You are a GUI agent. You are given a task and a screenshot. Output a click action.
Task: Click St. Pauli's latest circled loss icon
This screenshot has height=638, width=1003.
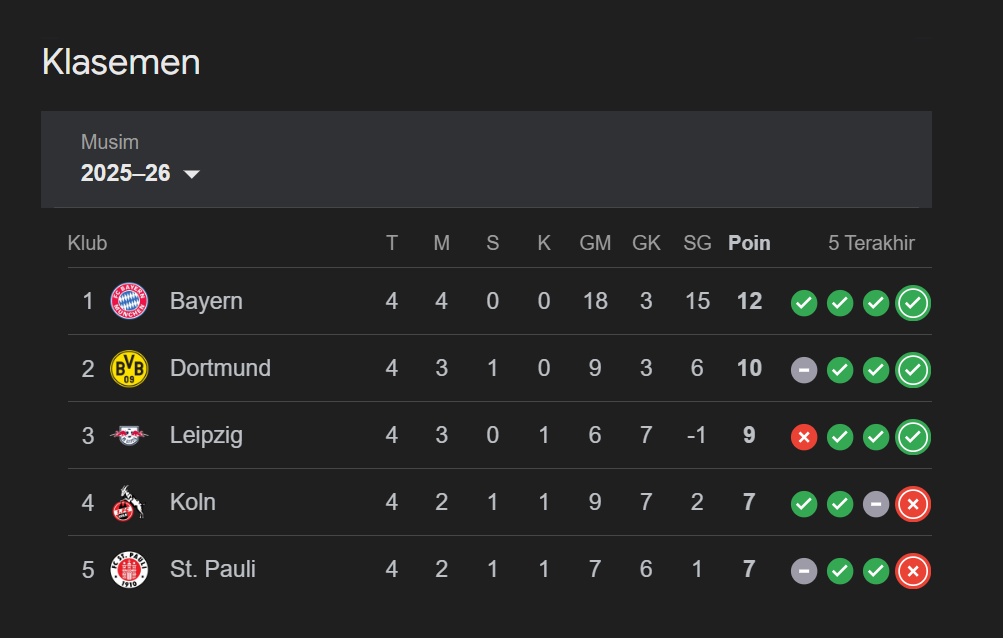click(x=913, y=571)
